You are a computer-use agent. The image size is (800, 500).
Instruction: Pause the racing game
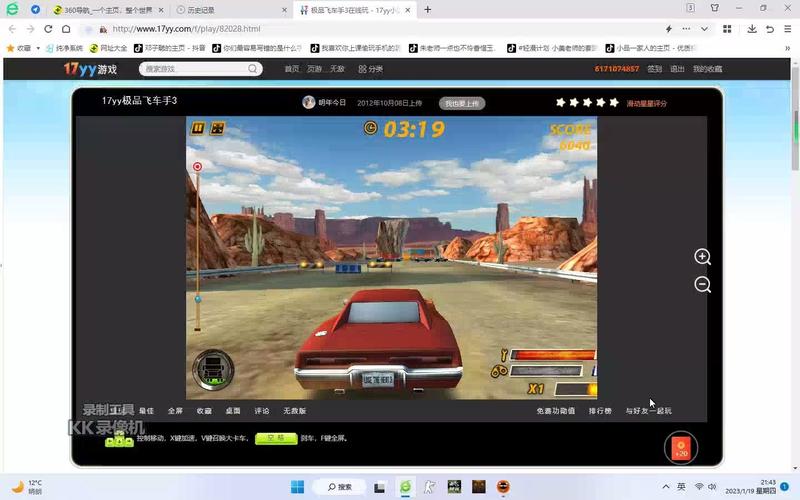coord(198,128)
